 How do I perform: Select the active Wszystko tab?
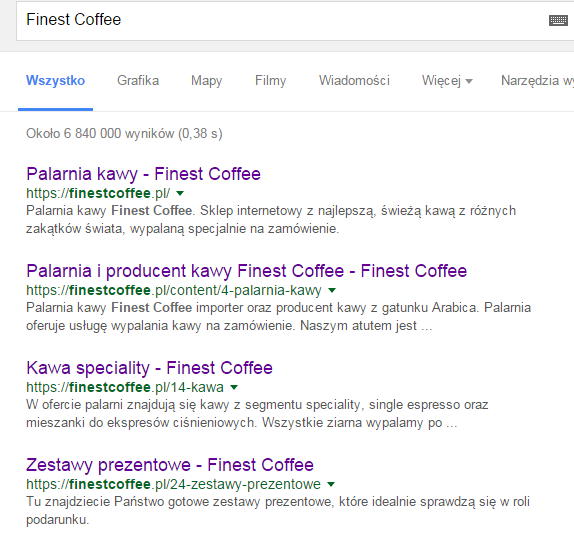click(x=55, y=81)
